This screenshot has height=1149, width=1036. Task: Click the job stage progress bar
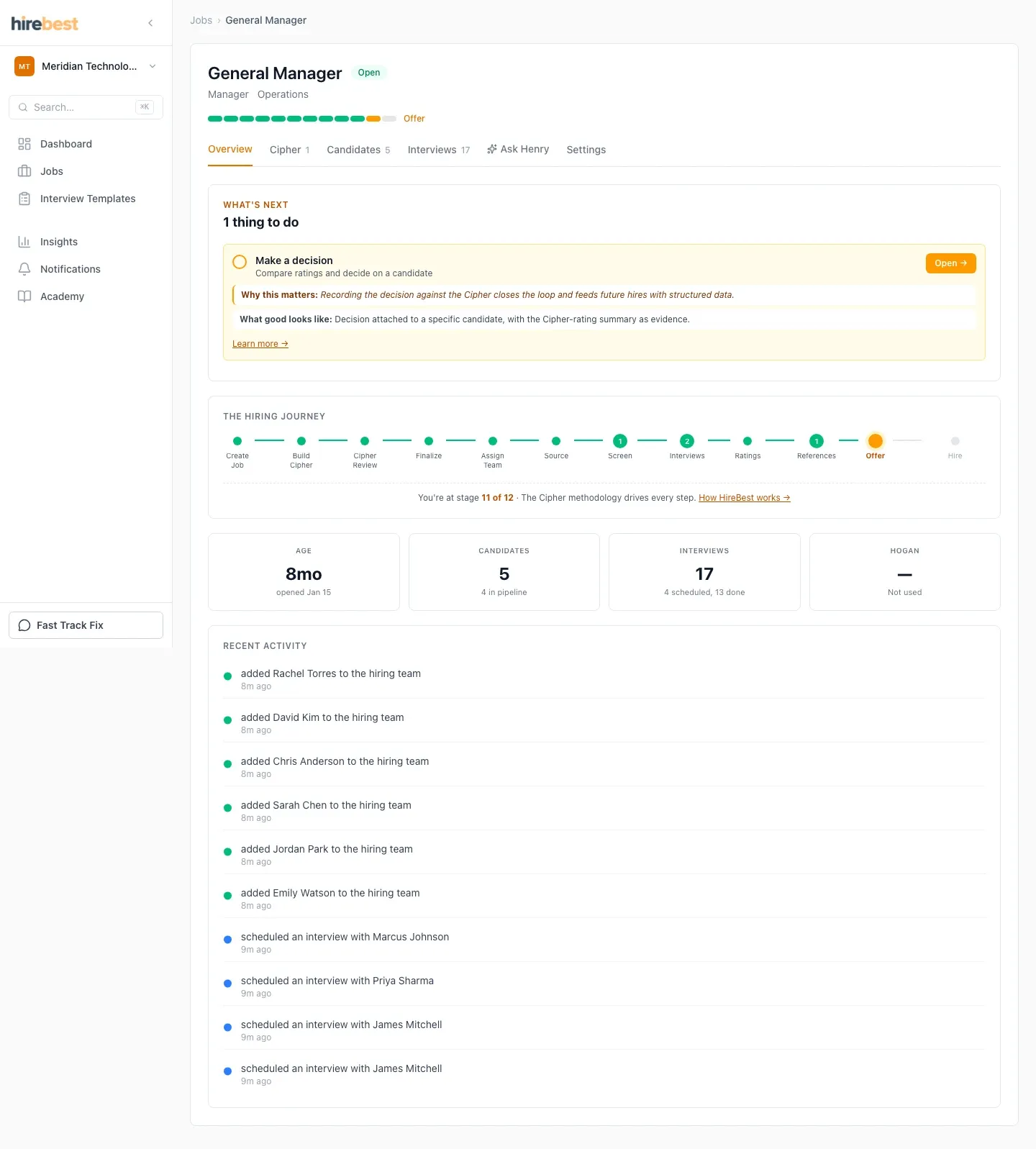click(x=302, y=119)
